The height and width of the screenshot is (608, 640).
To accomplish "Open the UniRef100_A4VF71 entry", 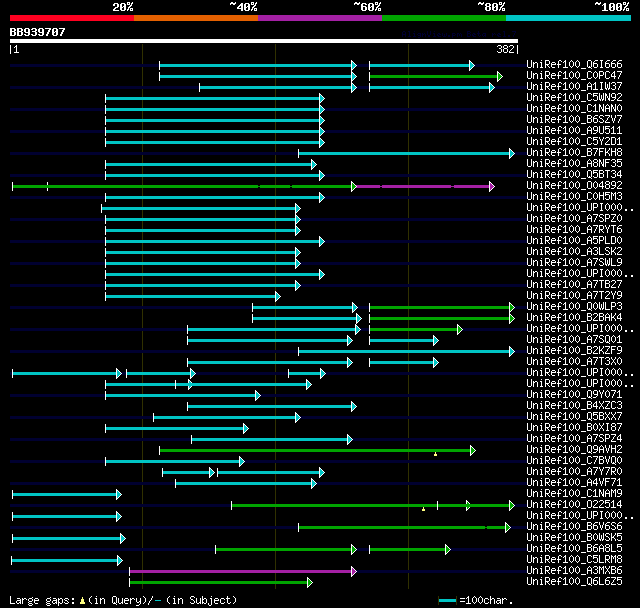I will click(574, 483).
